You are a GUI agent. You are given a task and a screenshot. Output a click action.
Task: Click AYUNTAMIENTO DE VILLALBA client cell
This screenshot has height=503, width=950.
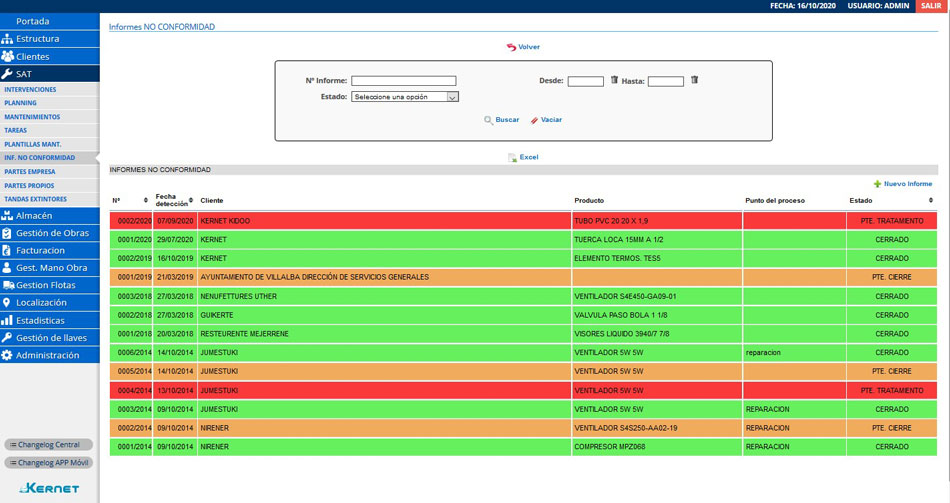tap(384, 278)
